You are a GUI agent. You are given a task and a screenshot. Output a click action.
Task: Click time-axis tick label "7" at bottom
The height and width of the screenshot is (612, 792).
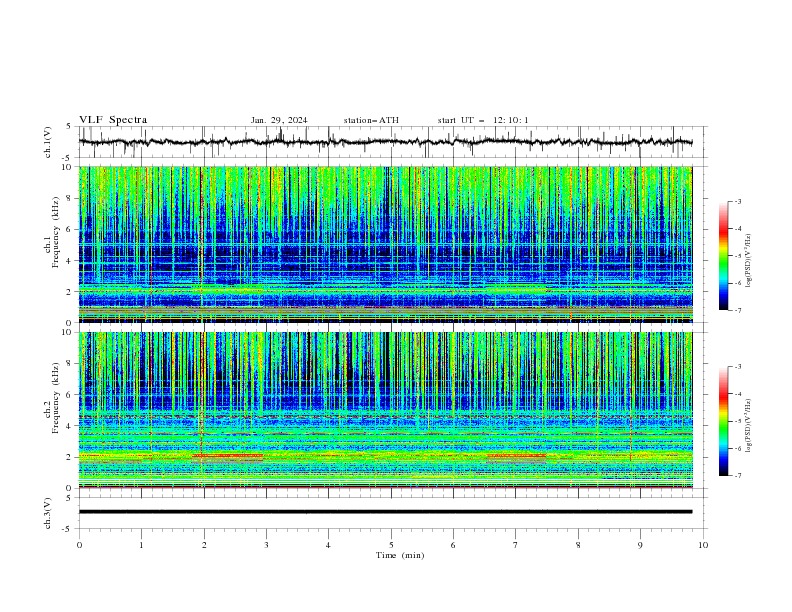pyautogui.click(x=516, y=545)
